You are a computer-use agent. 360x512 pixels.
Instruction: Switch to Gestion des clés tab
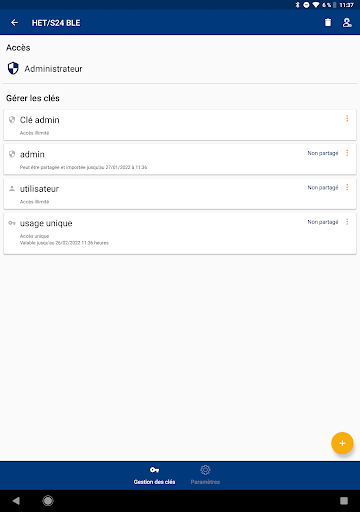point(154,475)
